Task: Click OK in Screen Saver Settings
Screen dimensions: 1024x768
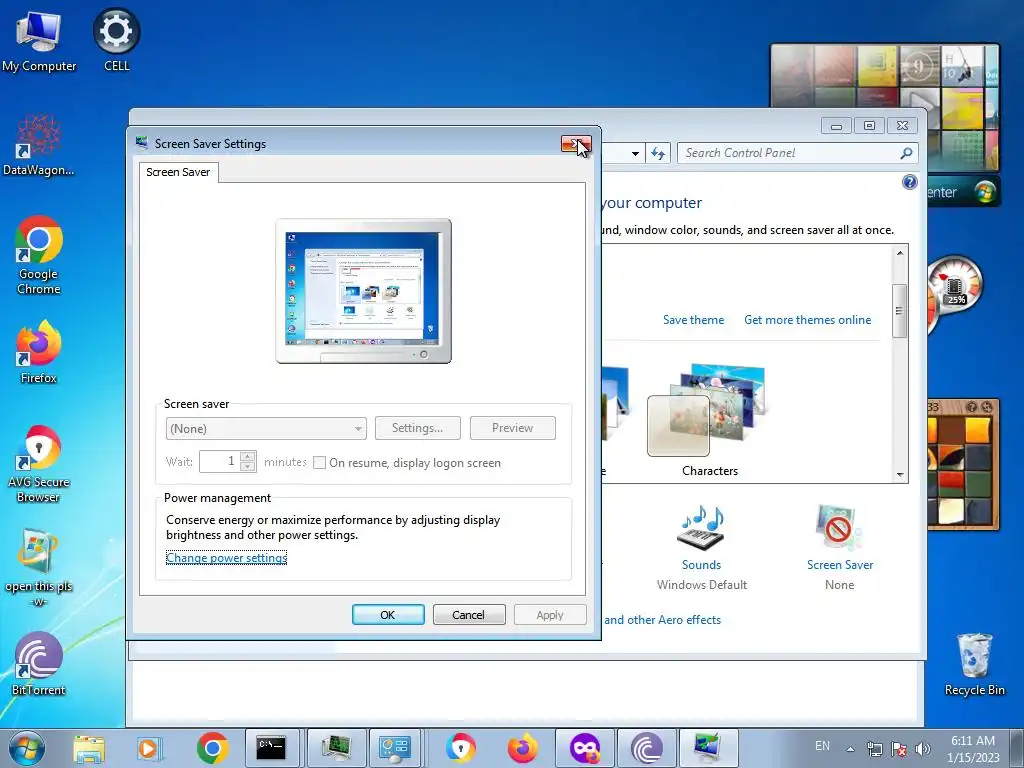Action: click(388, 615)
